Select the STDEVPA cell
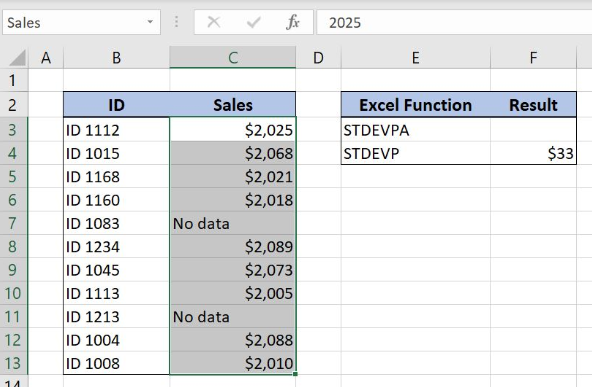This screenshot has width=592, height=387. [x=415, y=130]
